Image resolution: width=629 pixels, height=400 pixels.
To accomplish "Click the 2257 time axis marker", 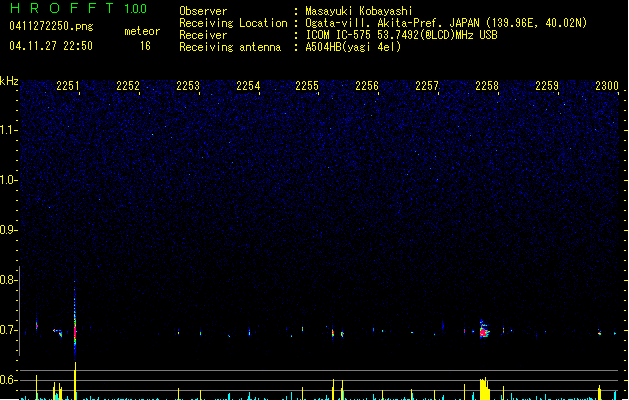I will click(427, 86).
